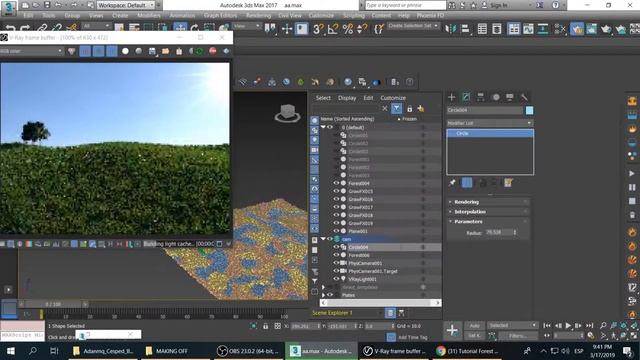Select the Circle004 row in Scene Explorer
The height and width of the screenshot is (360, 640).
coord(380,247)
